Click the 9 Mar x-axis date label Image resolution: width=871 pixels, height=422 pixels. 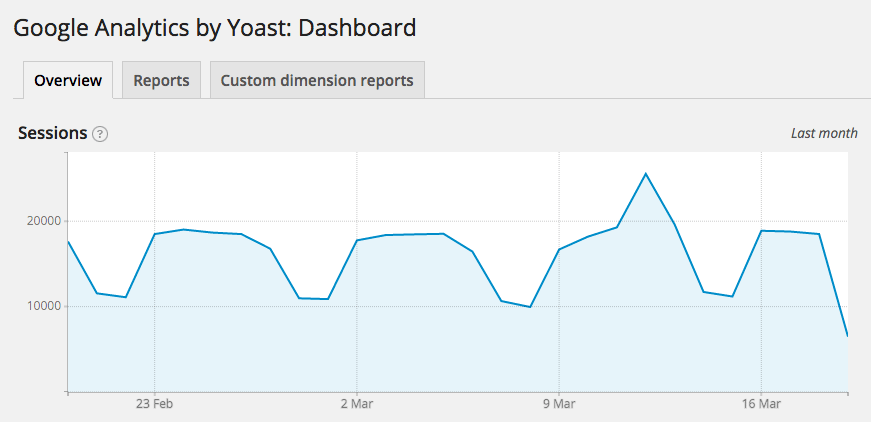pos(559,405)
